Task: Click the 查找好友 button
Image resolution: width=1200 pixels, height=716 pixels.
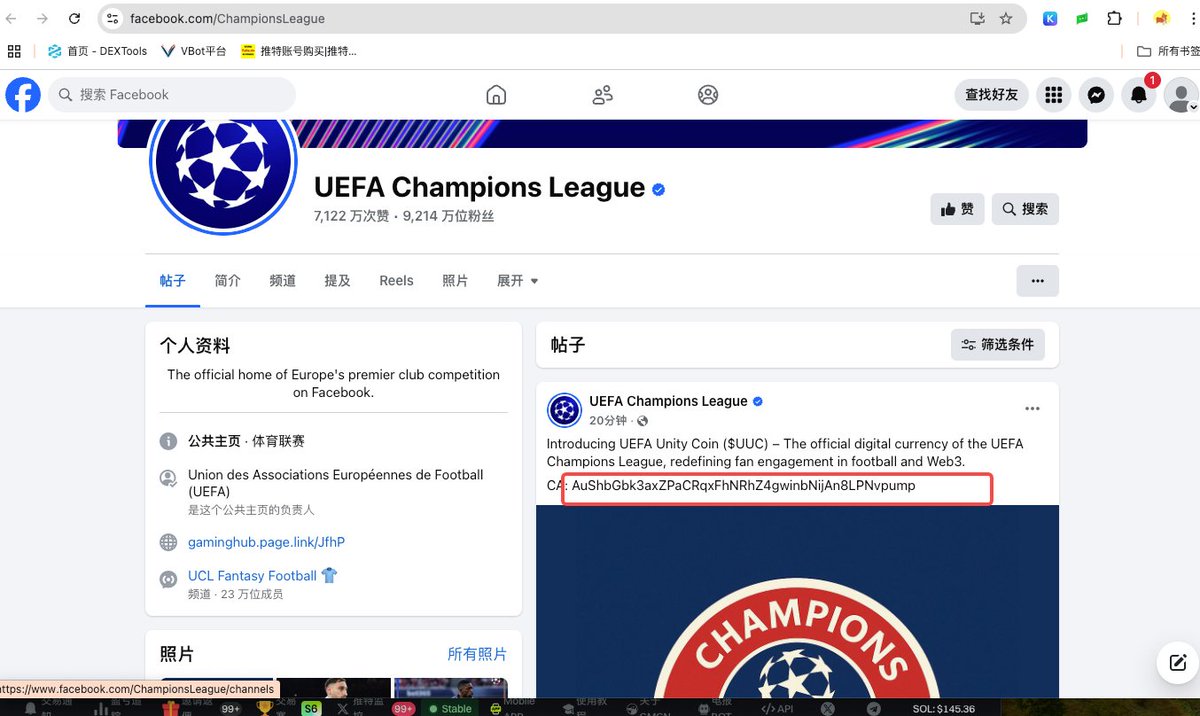Action: tap(991, 95)
